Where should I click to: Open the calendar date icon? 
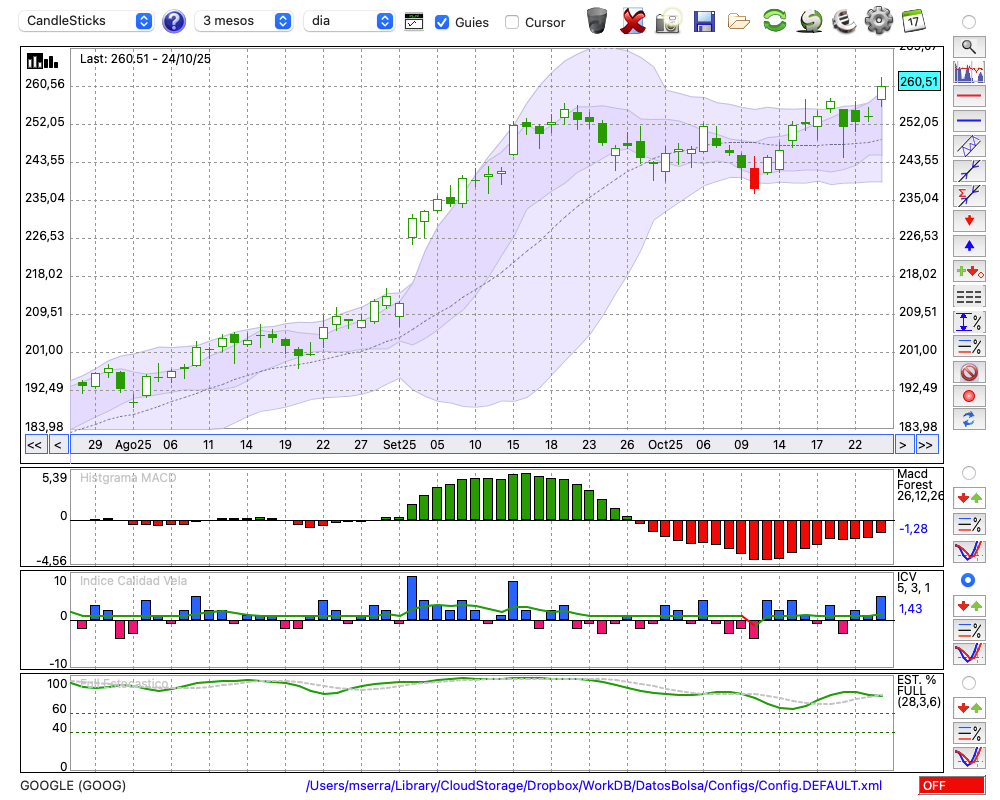tap(912, 20)
